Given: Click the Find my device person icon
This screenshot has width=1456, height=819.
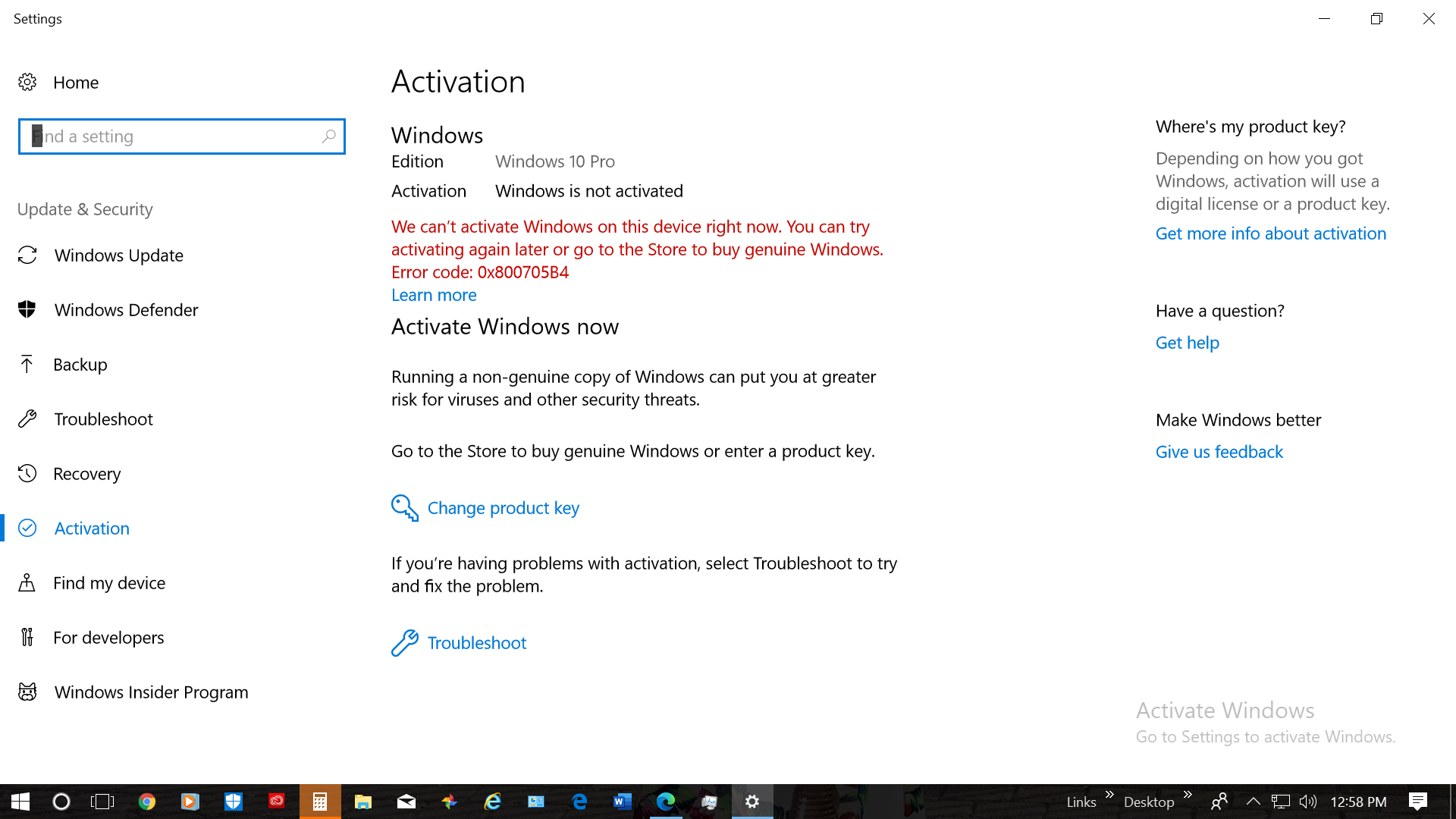Looking at the screenshot, I should (x=27, y=582).
